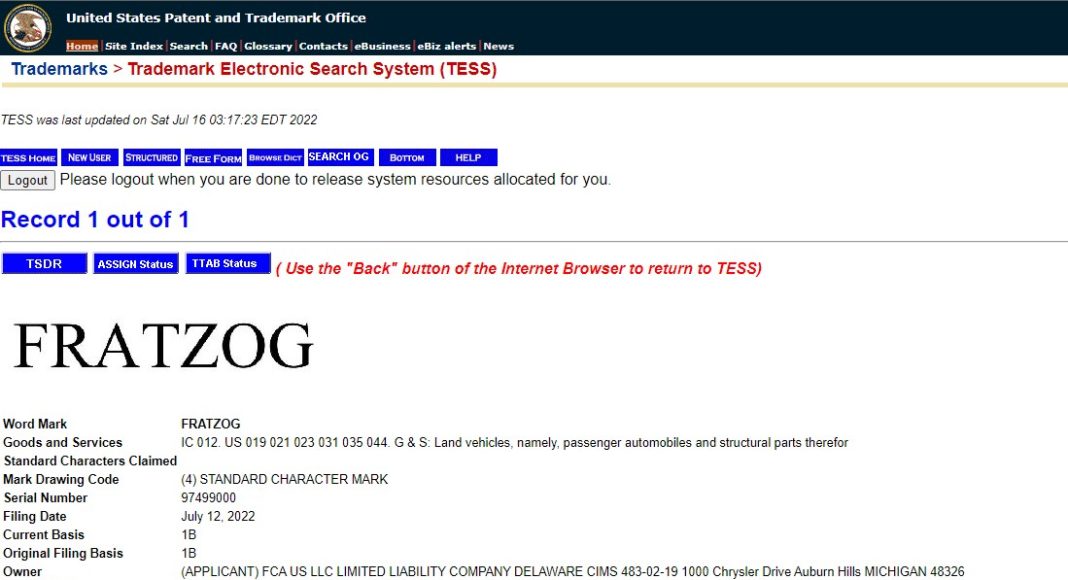This screenshot has height=580, width=1068.
Task: Open the TSDR status button
Action: [44, 264]
